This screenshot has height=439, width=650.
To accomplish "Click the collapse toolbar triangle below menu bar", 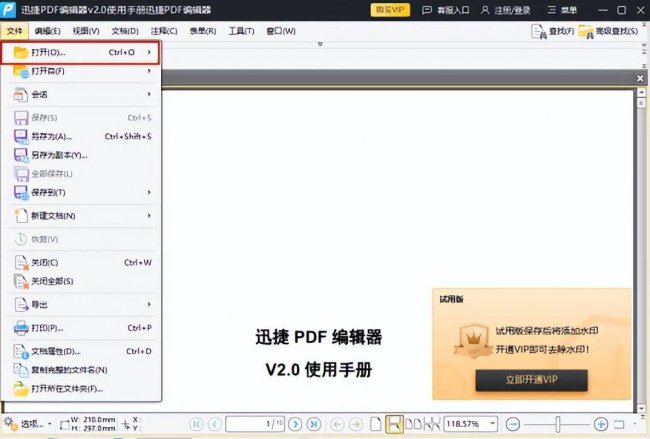I will [x=320, y=44].
